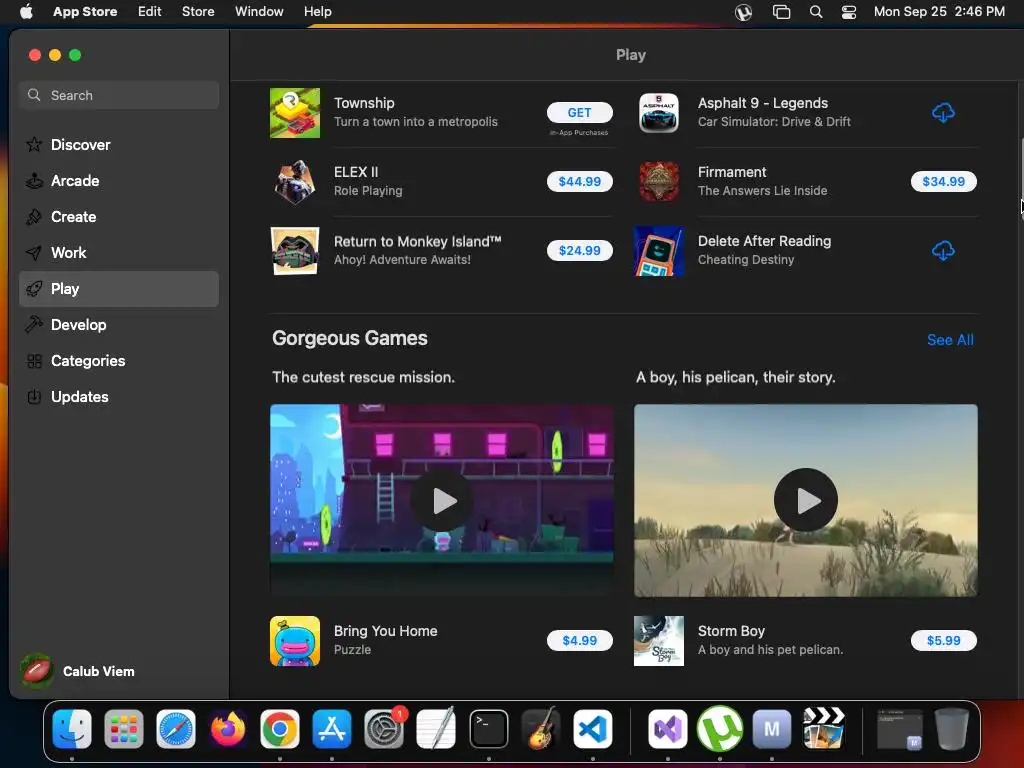Click uTorrent menu bar status icon
The image size is (1024, 768).
coord(743,12)
